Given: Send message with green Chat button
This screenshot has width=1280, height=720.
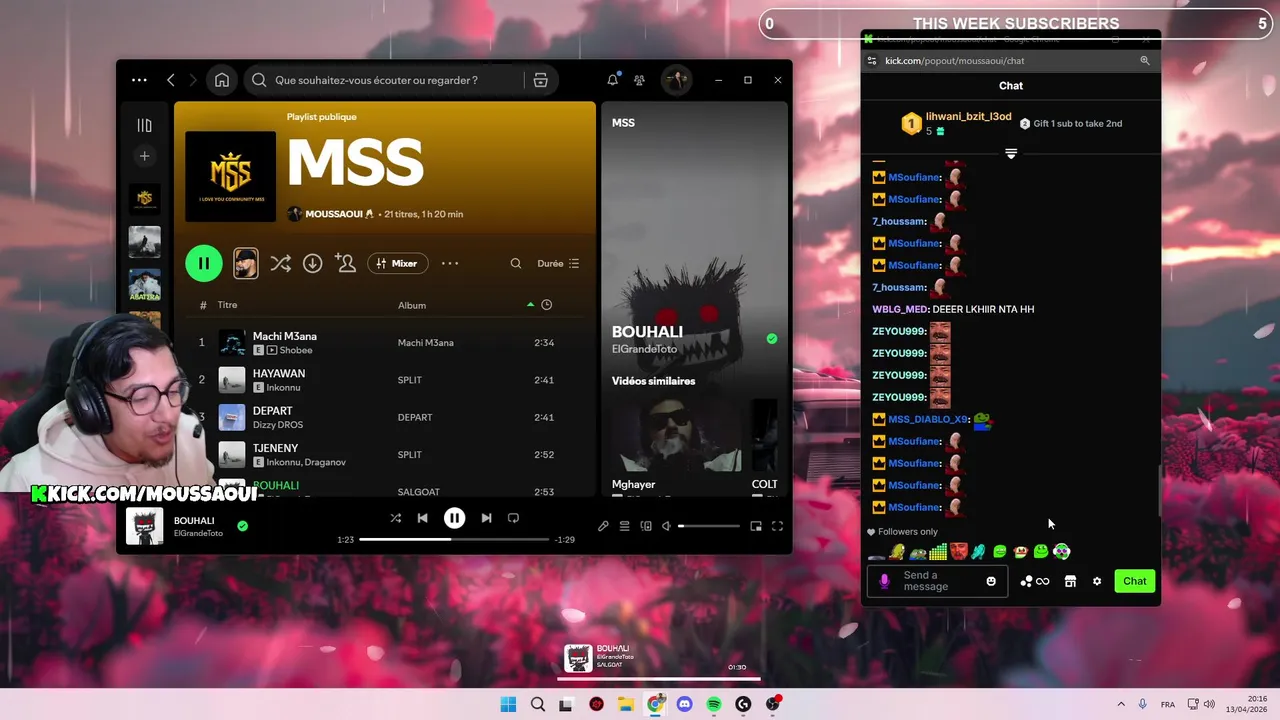Looking at the screenshot, I should pyautogui.click(x=1135, y=581).
